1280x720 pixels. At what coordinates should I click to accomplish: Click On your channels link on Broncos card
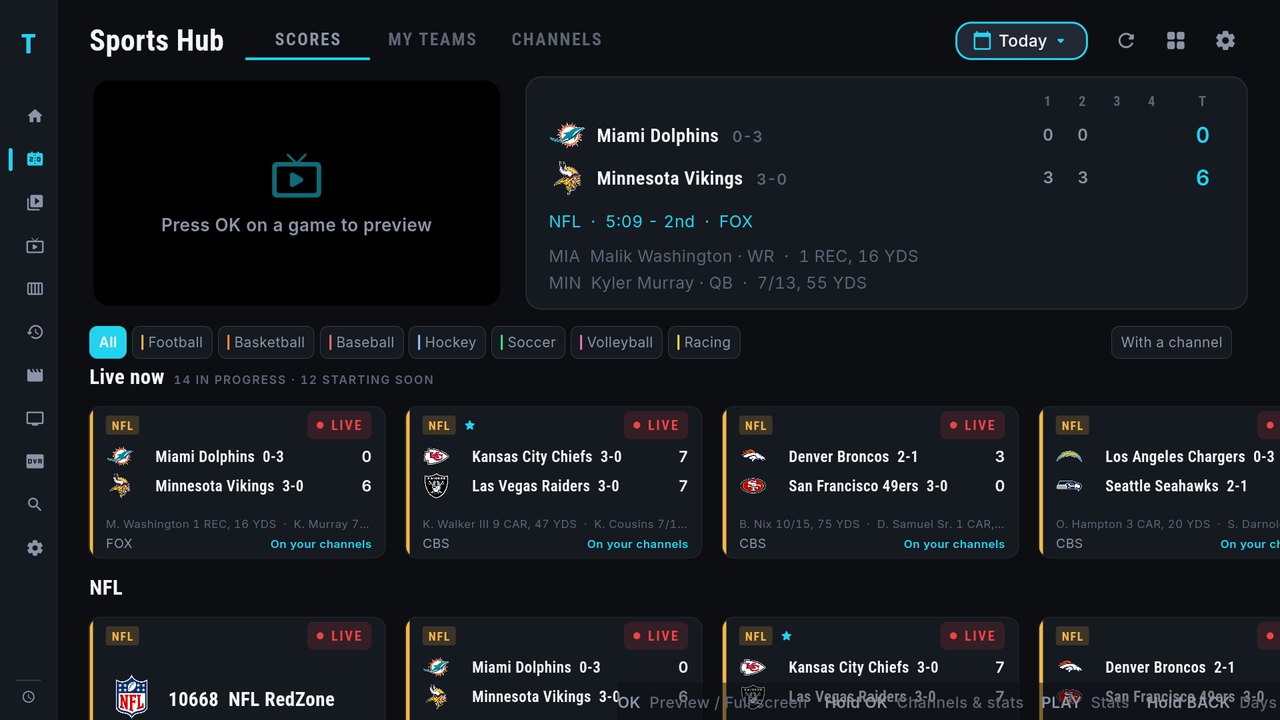[954, 544]
